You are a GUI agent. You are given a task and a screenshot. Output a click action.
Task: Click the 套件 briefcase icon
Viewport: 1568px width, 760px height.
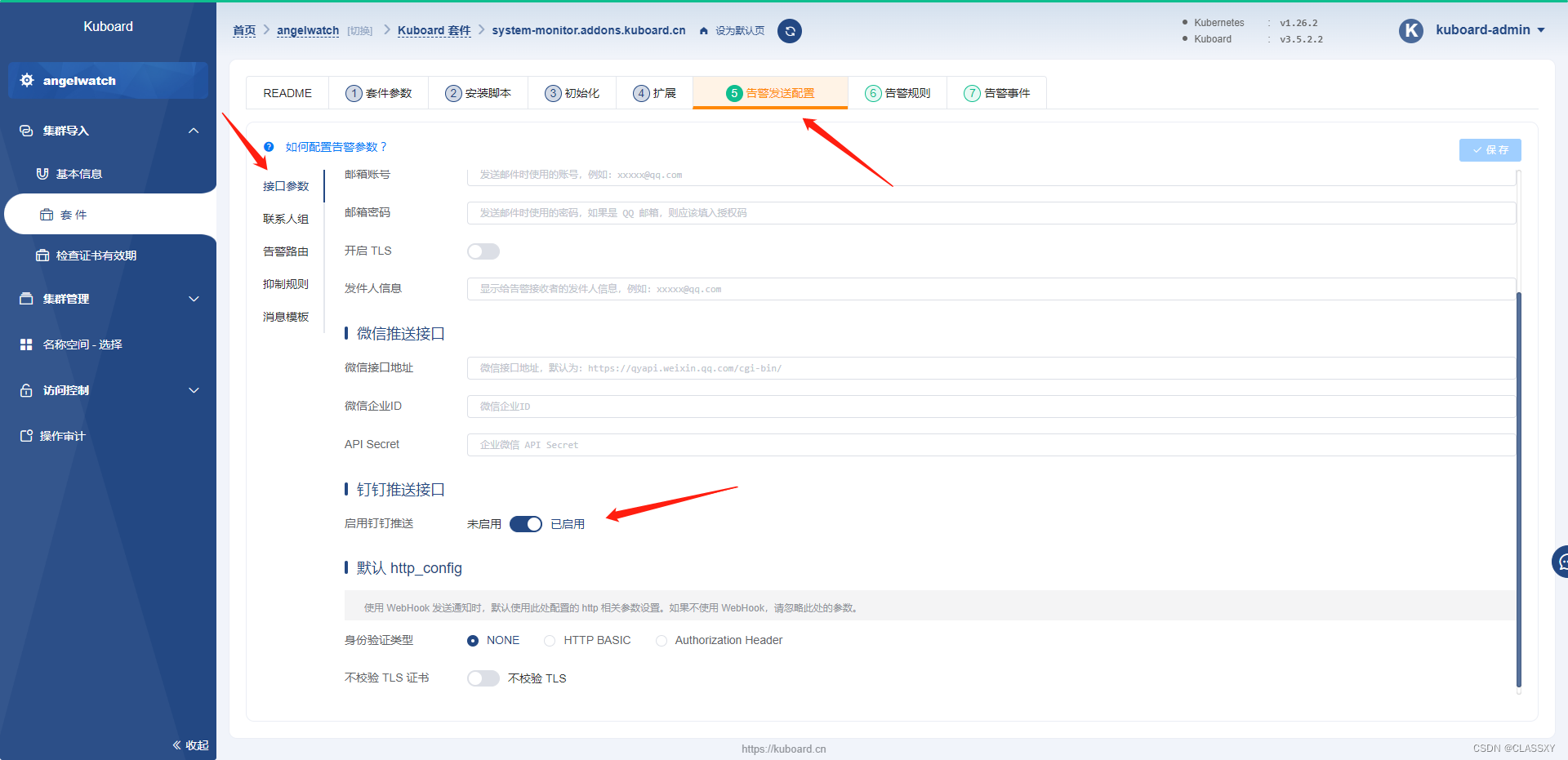tap(47, 215)
